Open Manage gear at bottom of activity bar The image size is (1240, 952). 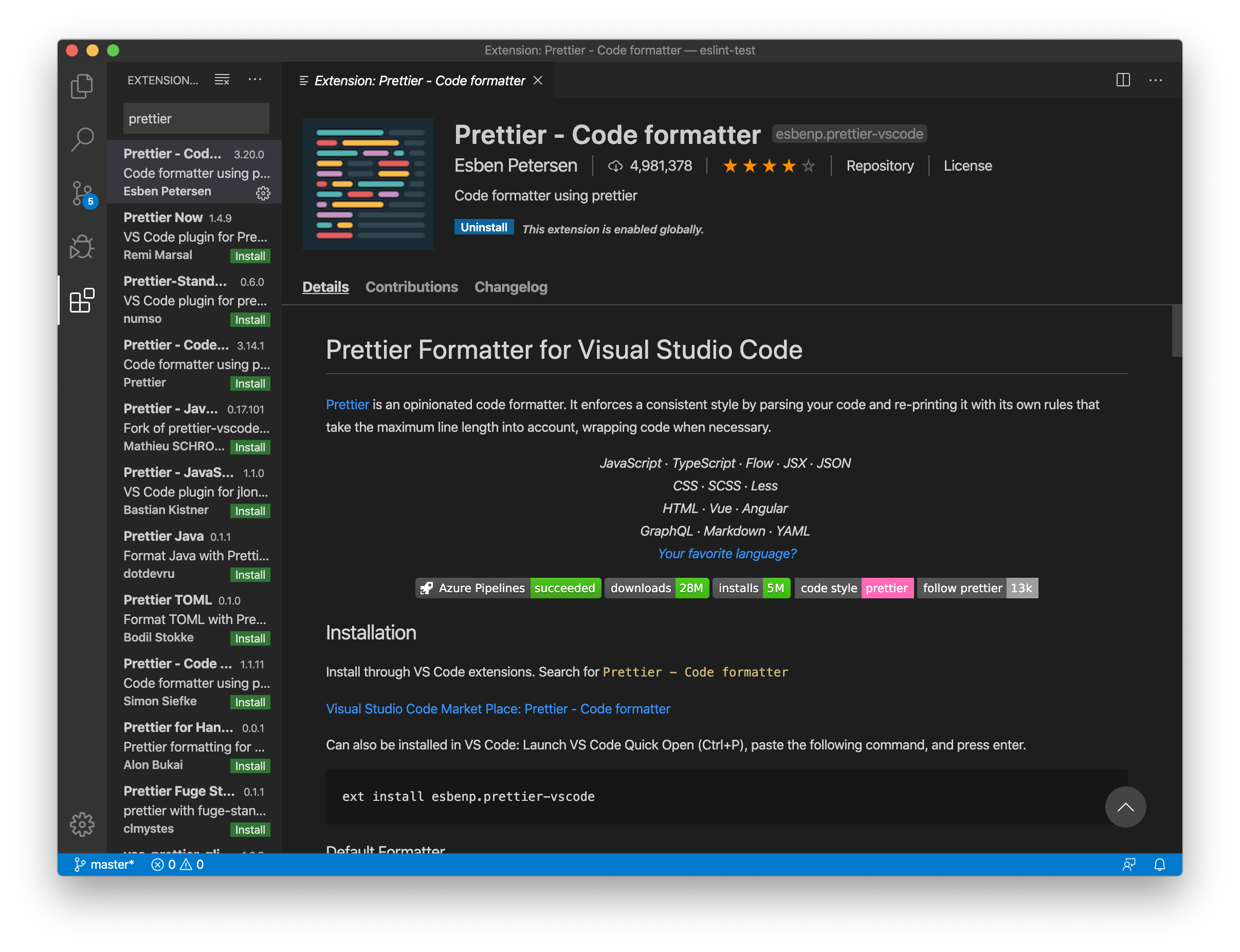click(x=82, y=824)
